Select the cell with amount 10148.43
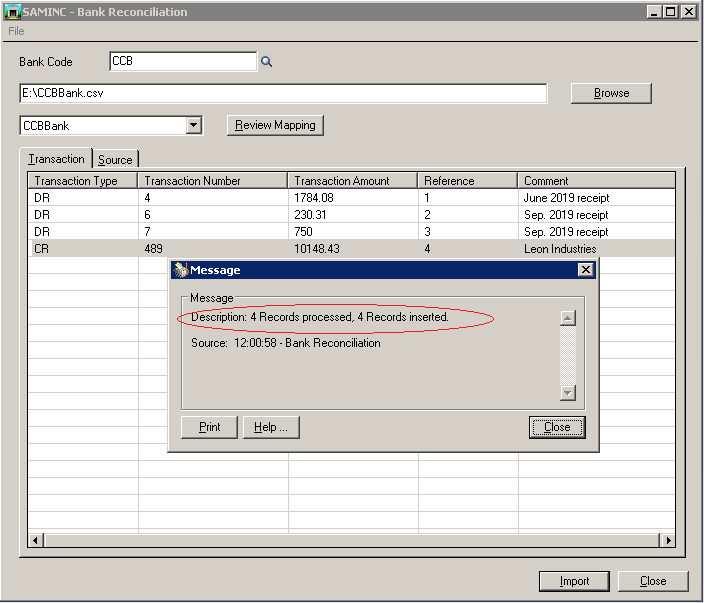This screenshot has width=704, height=603. (353, 249)
